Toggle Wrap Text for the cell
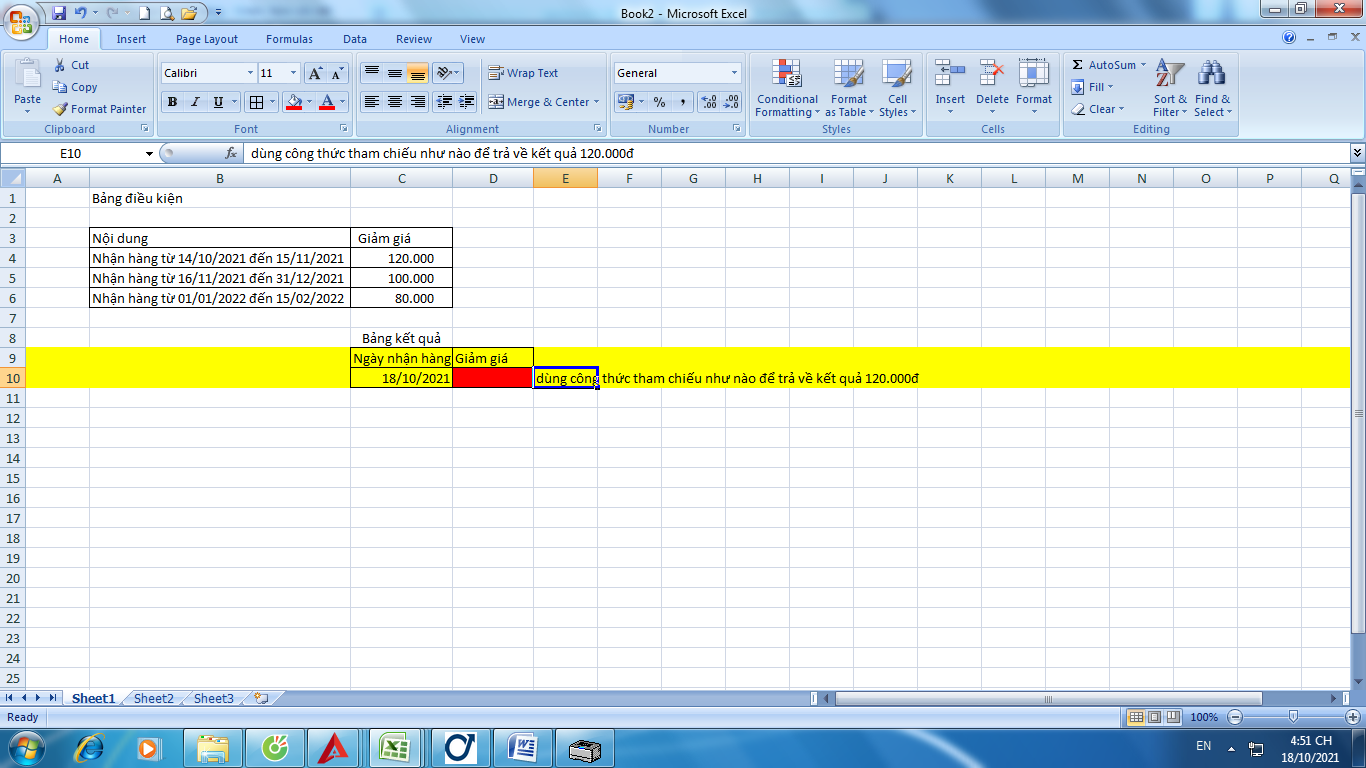This screenshot has height=768, width=1366. pos(523,73)
